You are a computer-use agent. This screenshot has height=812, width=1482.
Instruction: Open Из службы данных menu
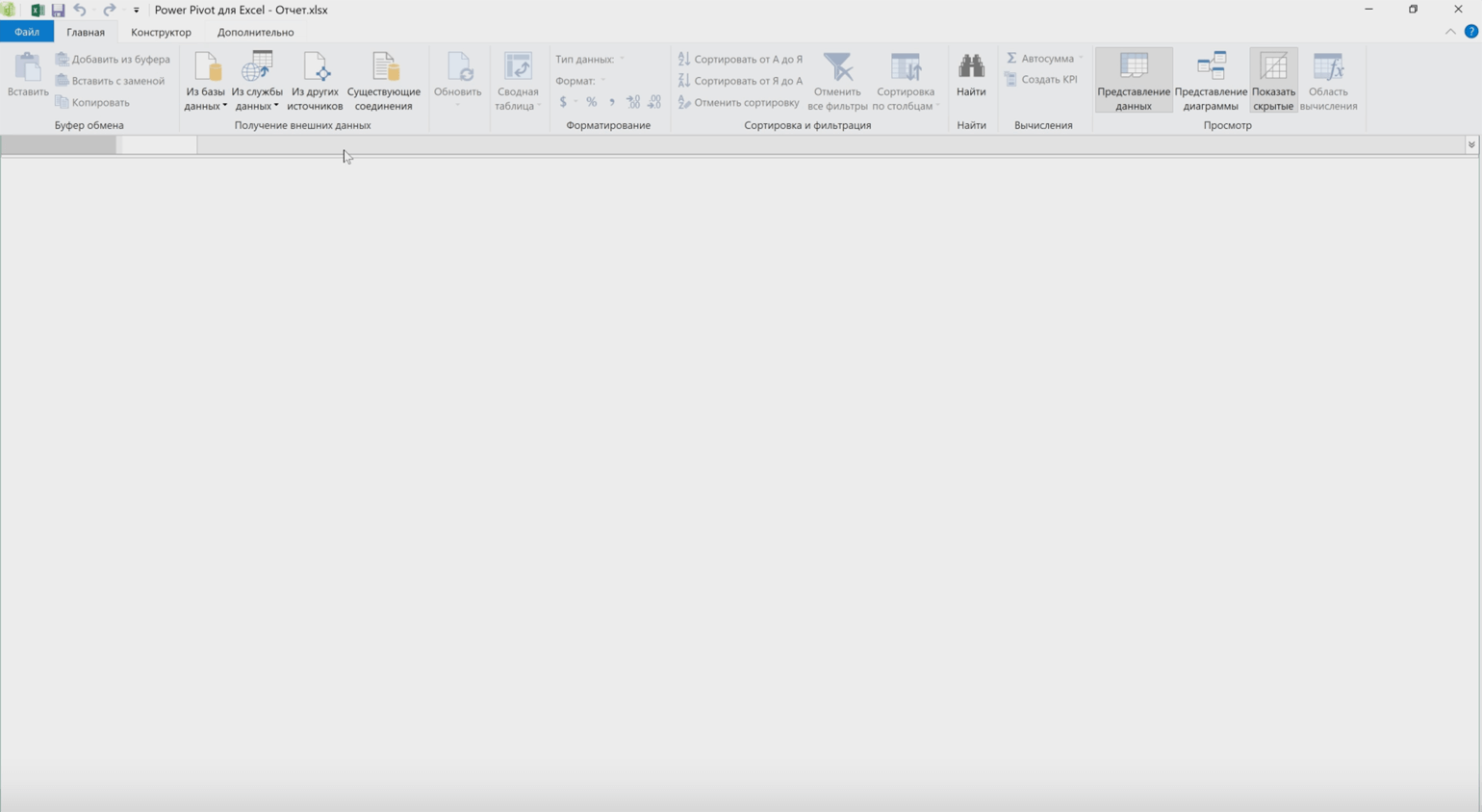tap(257, 81)
